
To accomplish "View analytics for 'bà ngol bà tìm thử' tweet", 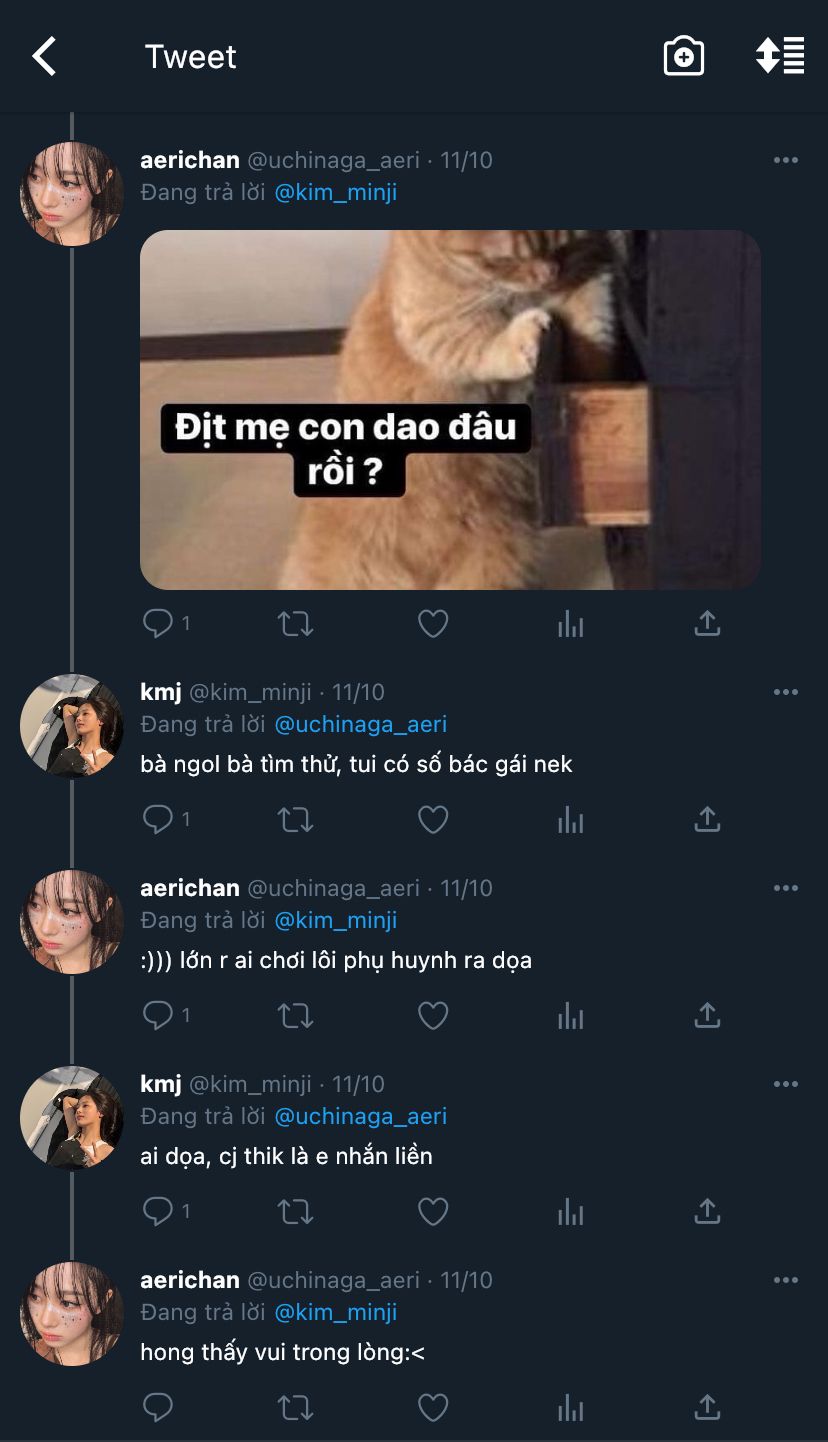I will click(x=570, y=821).
